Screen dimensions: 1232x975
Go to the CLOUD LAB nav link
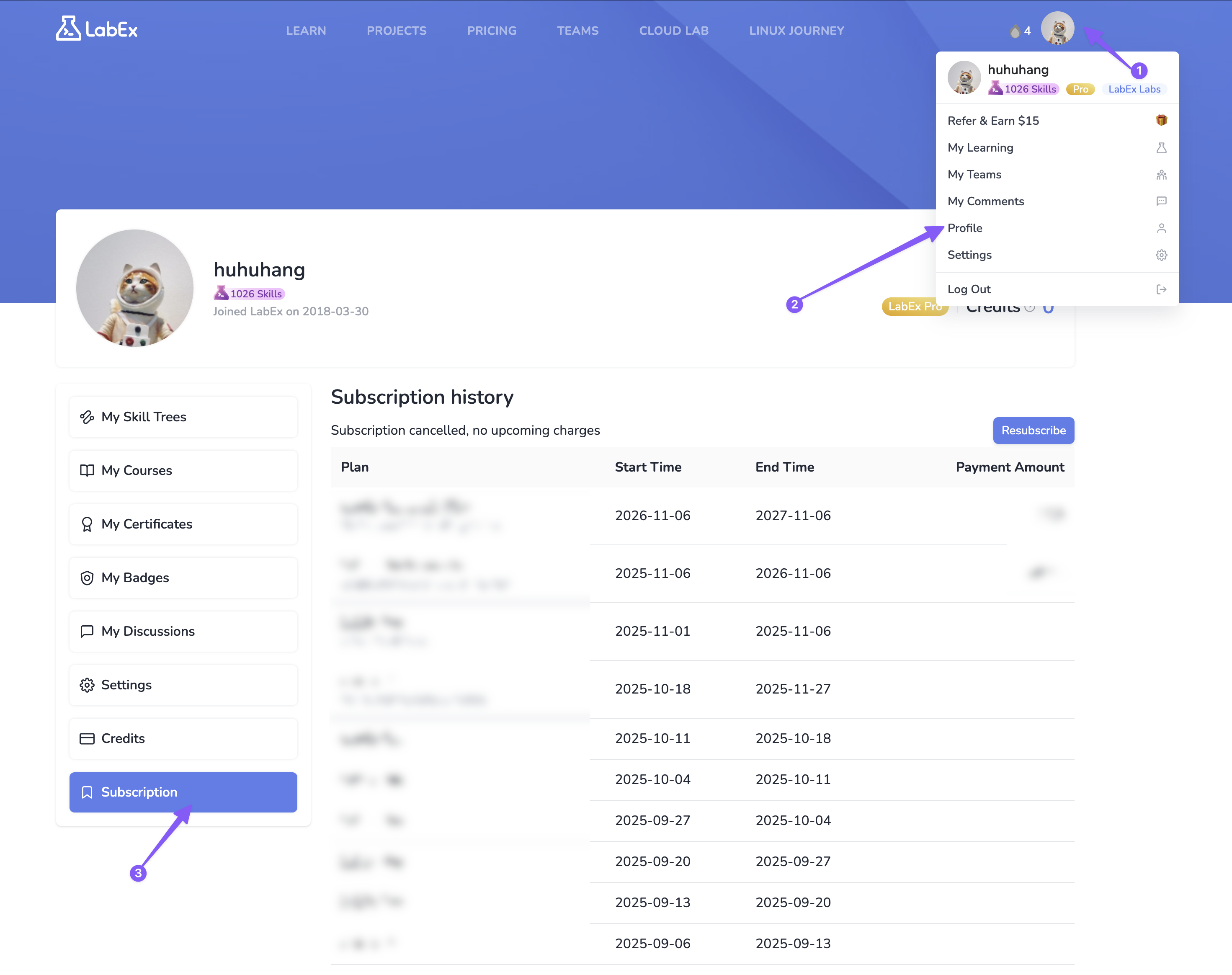673,31
